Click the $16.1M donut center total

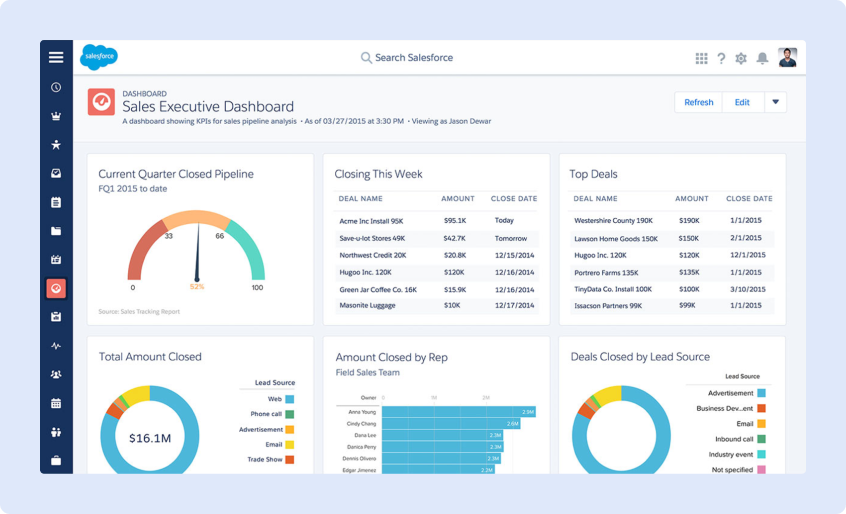pos(150,438)
